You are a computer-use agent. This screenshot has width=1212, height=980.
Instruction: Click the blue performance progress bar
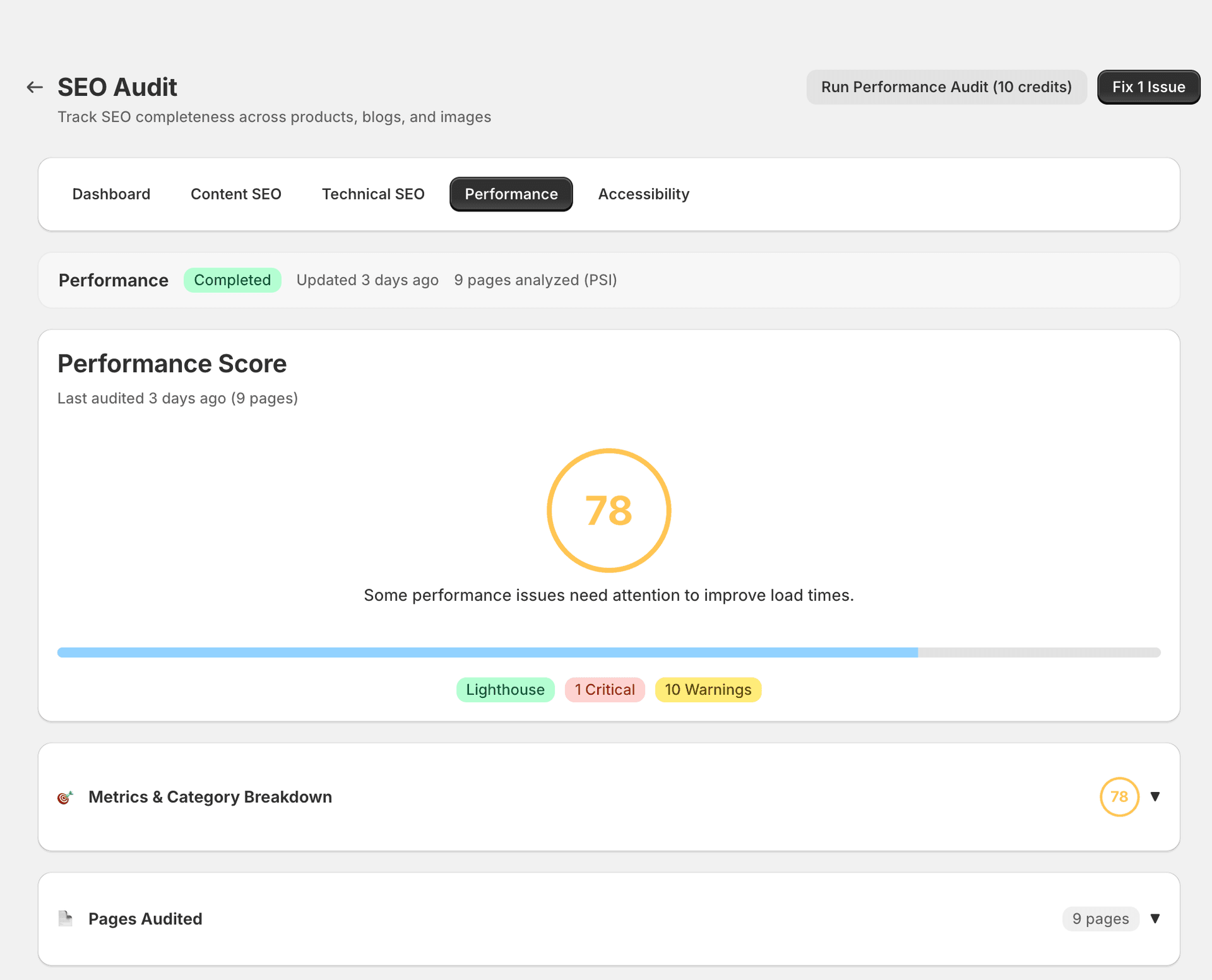[x=486, y=652]
